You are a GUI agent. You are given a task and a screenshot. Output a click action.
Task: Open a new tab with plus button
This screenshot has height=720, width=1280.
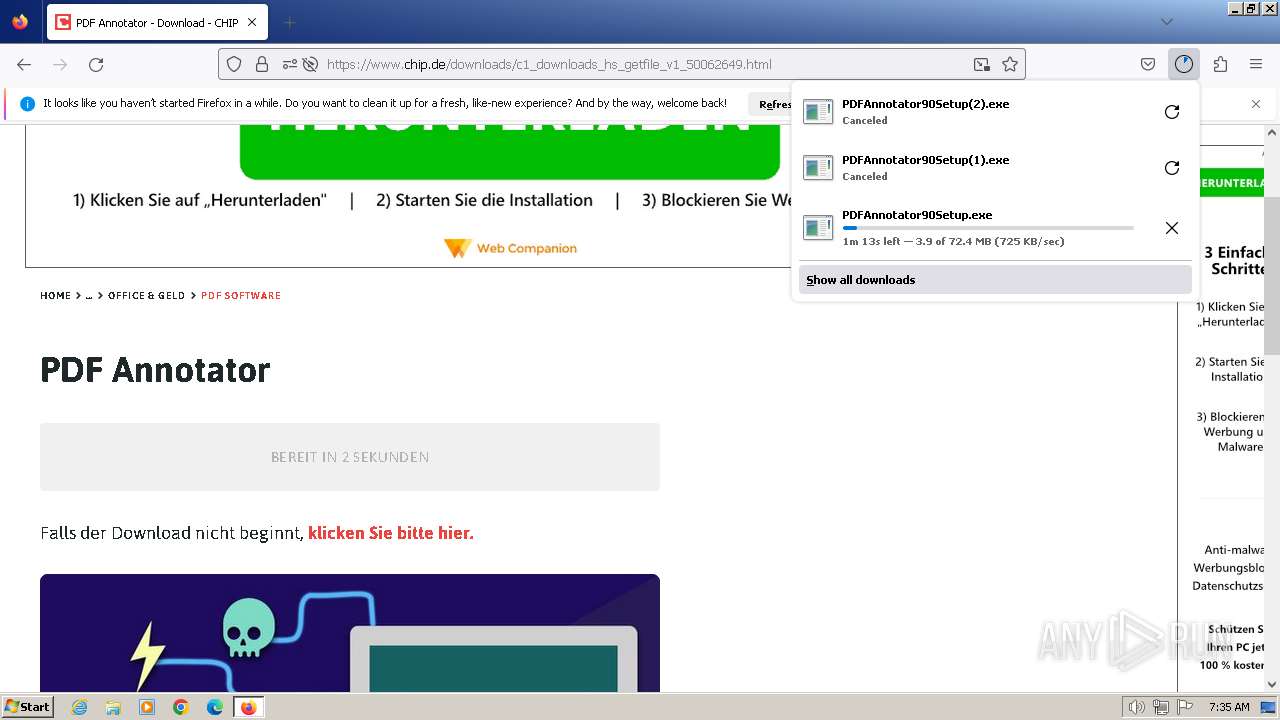coord(289,22)
